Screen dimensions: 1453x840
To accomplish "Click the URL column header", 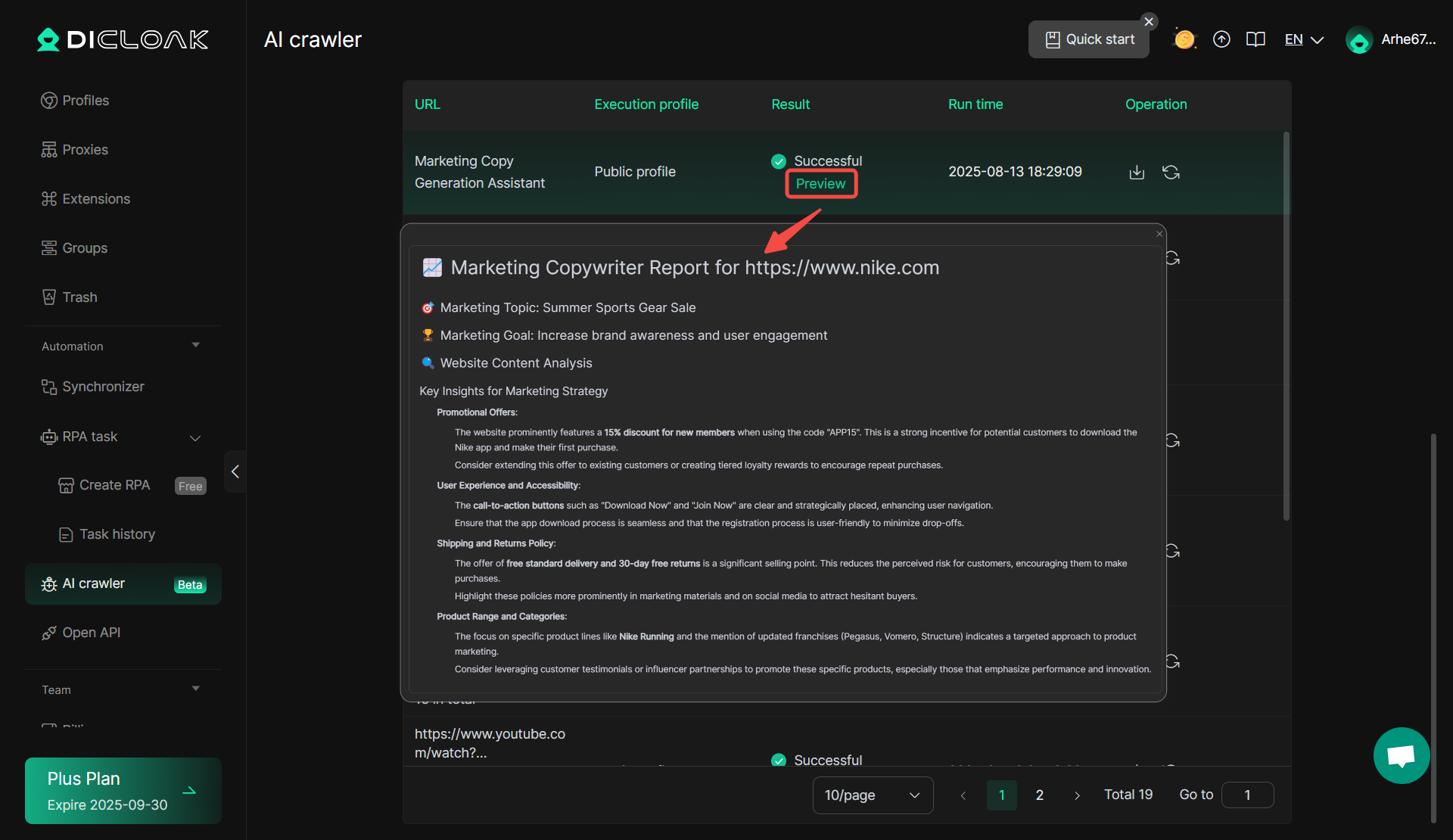I will pyautogui.click(x=427, y=104).
